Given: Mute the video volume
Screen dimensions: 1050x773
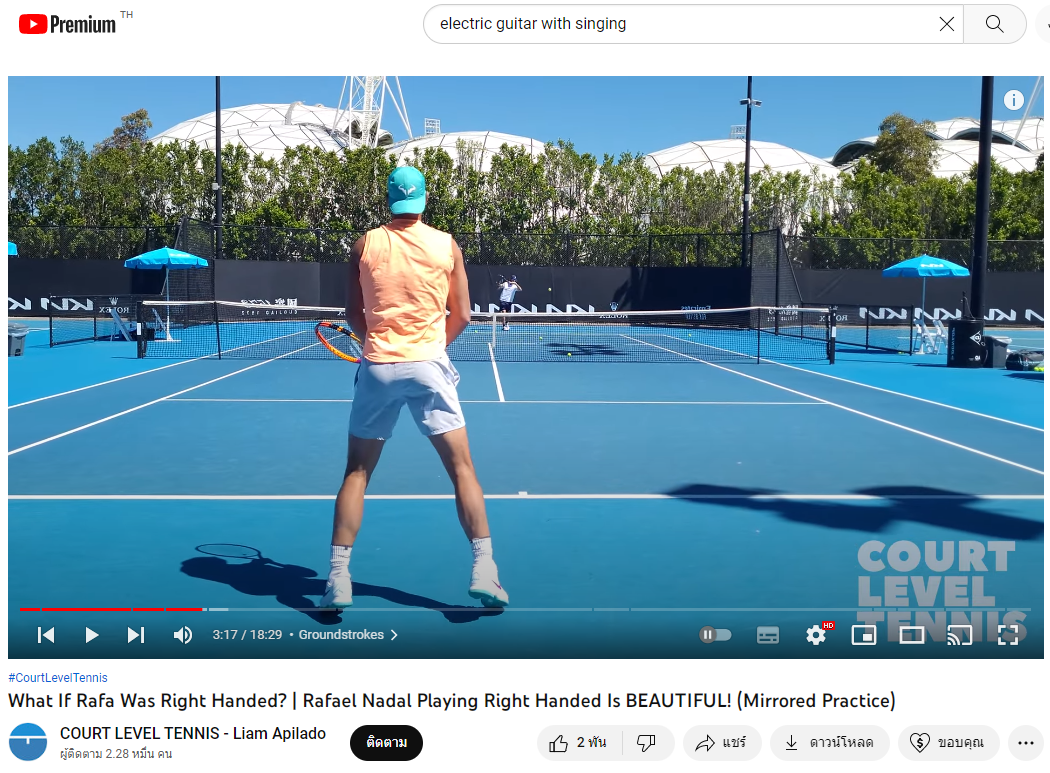Looking at the screenshot, I should point(183,635).
